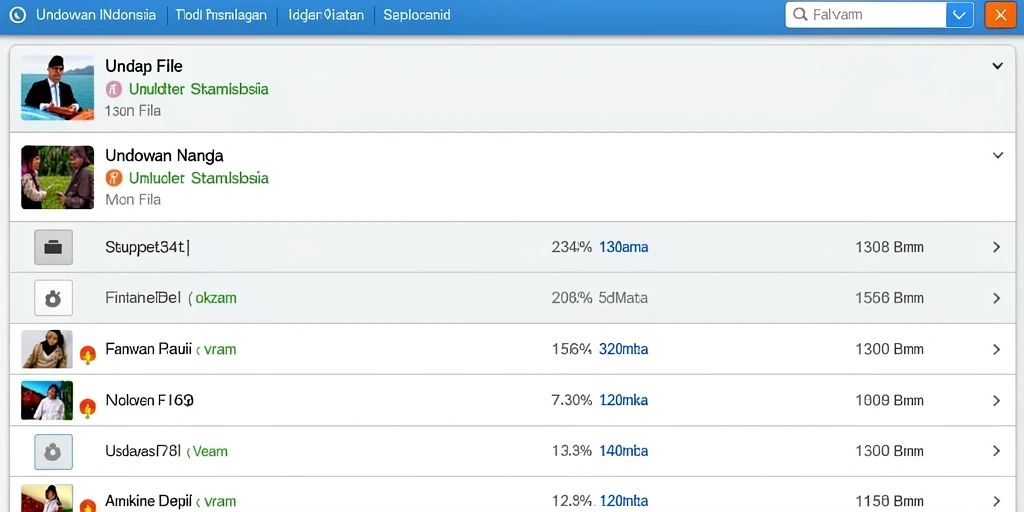Click the gear icon in Usdavas row
The width and height of the screenshot is (1024, 512).
[x=54, y=451]
